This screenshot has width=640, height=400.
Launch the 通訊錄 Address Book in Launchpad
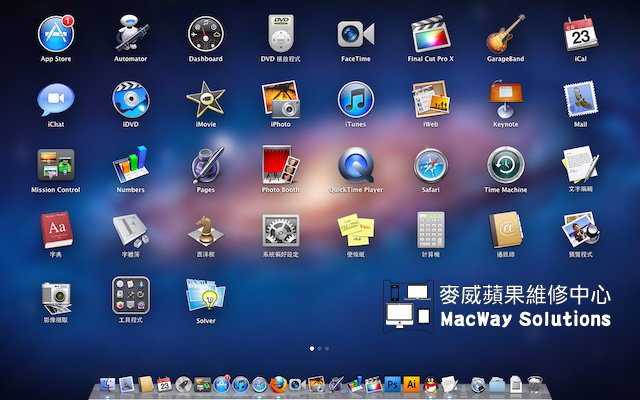pos(505,231)
